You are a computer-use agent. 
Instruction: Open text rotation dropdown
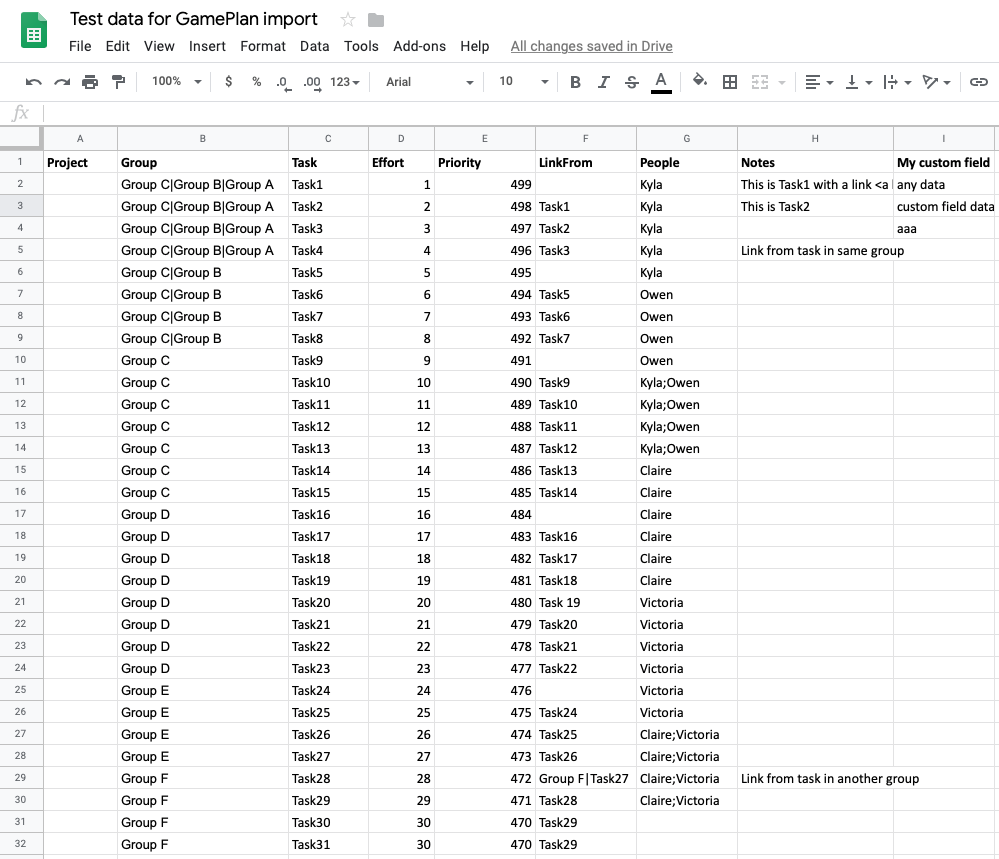(x=937, y=82)
